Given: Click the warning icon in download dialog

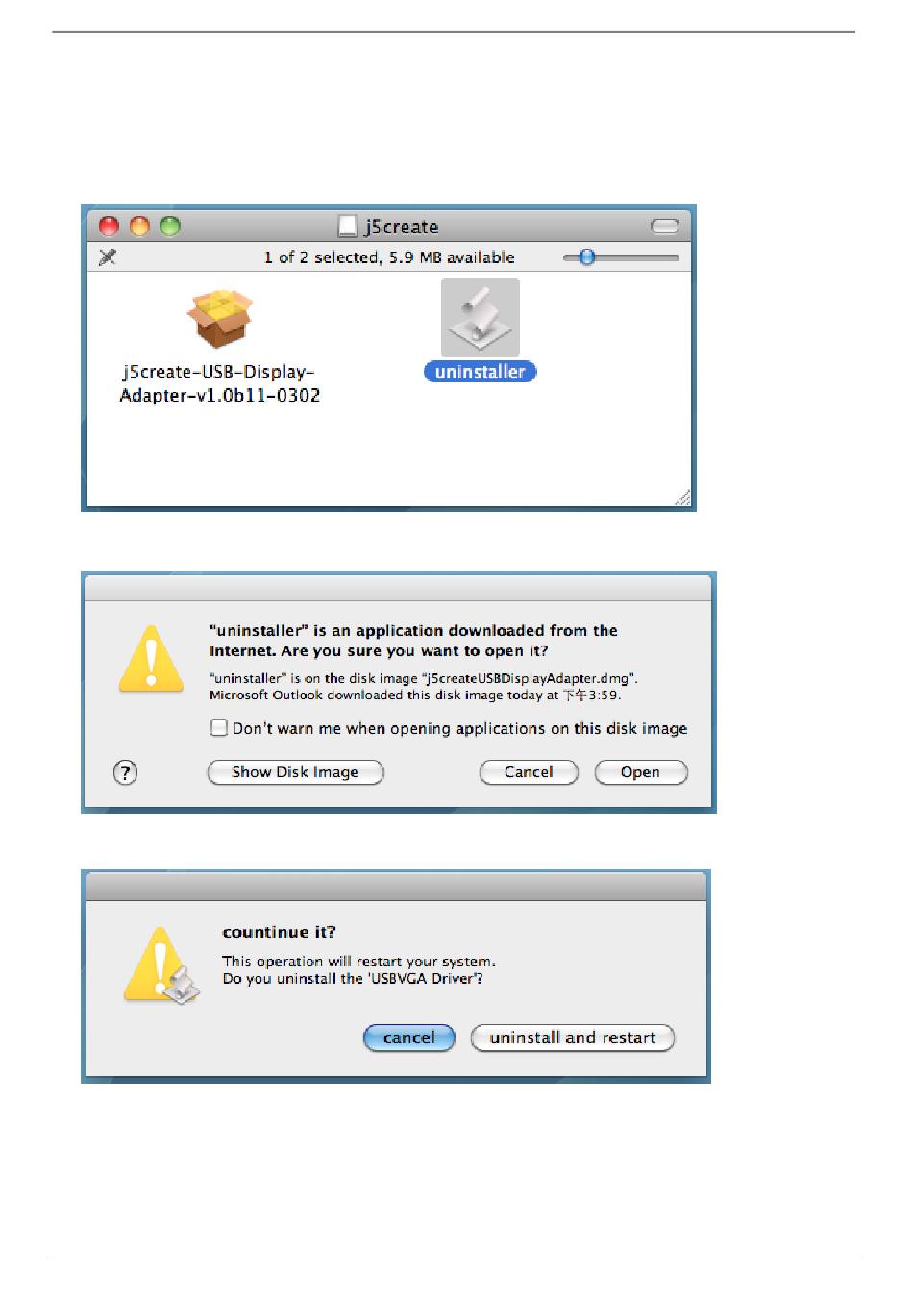Looking at the screenshot, I should (x=151, y=659).
